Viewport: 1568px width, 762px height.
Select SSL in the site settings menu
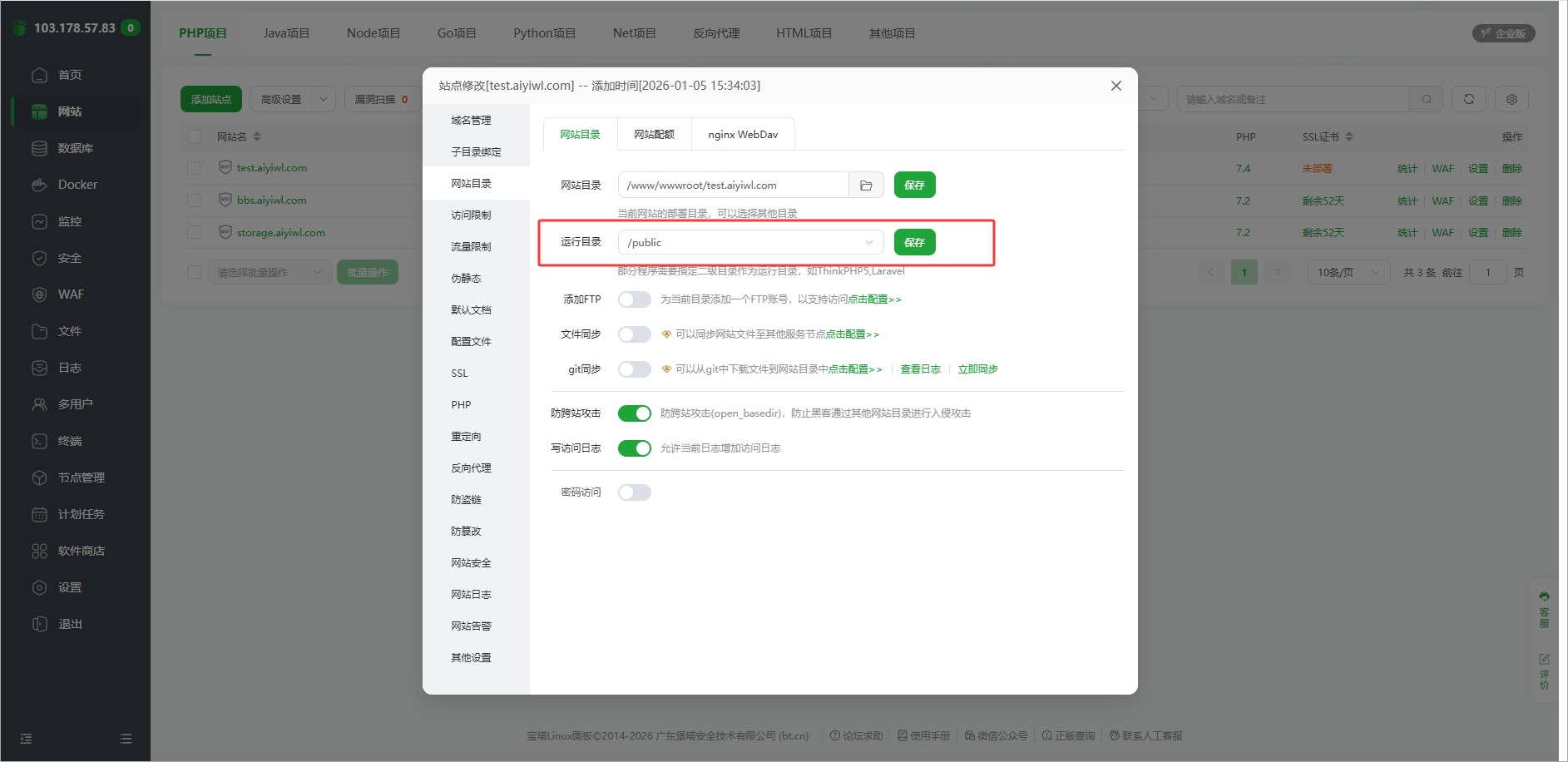click(460, 374)
